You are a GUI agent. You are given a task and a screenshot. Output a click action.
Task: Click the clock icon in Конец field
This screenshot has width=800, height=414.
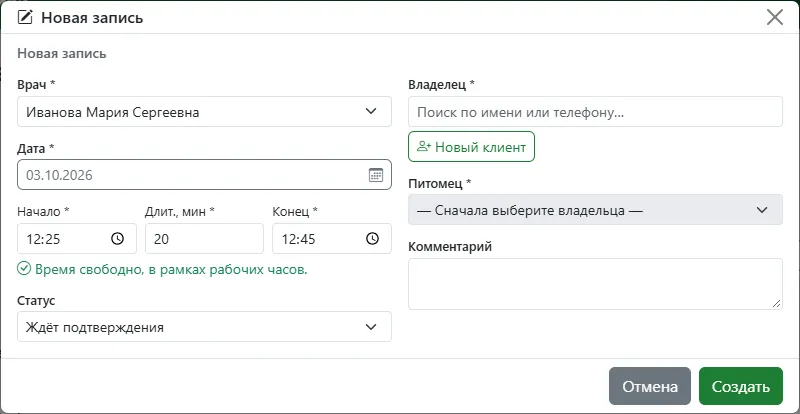(x=372, y=238)
